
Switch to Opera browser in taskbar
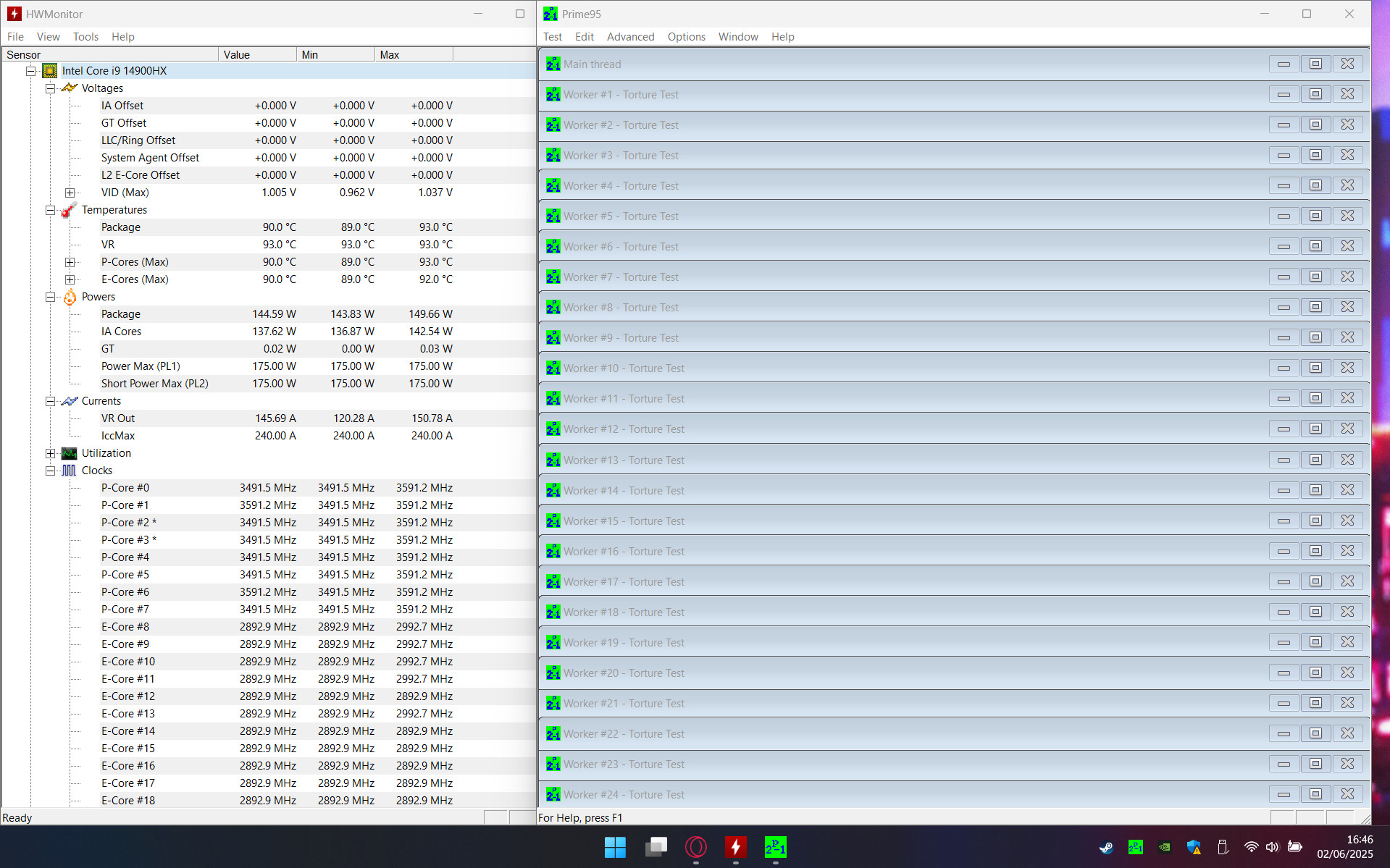(696, 847)
